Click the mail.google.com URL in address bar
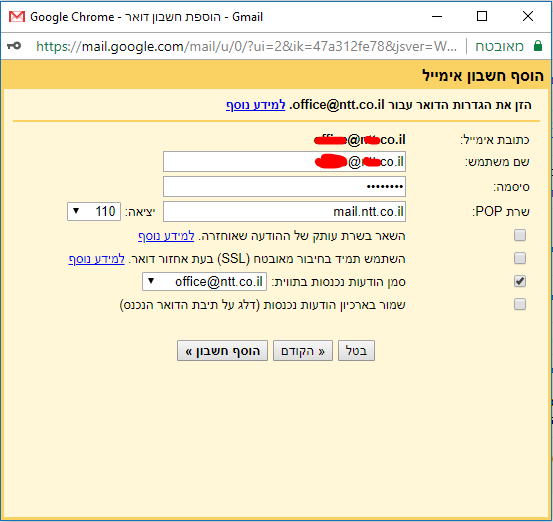The width and height of the screenshot is (553, 522). (x=246, y=46)
